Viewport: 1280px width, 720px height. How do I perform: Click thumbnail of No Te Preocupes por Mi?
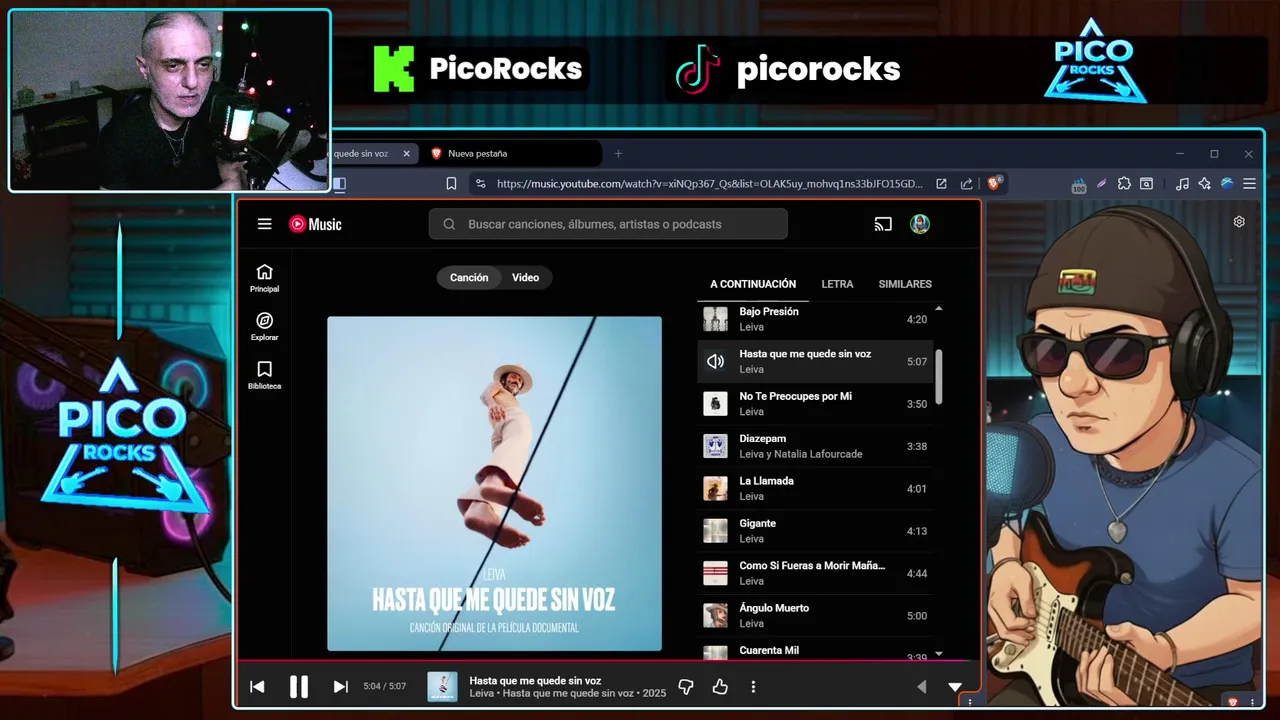coord(715,404)
